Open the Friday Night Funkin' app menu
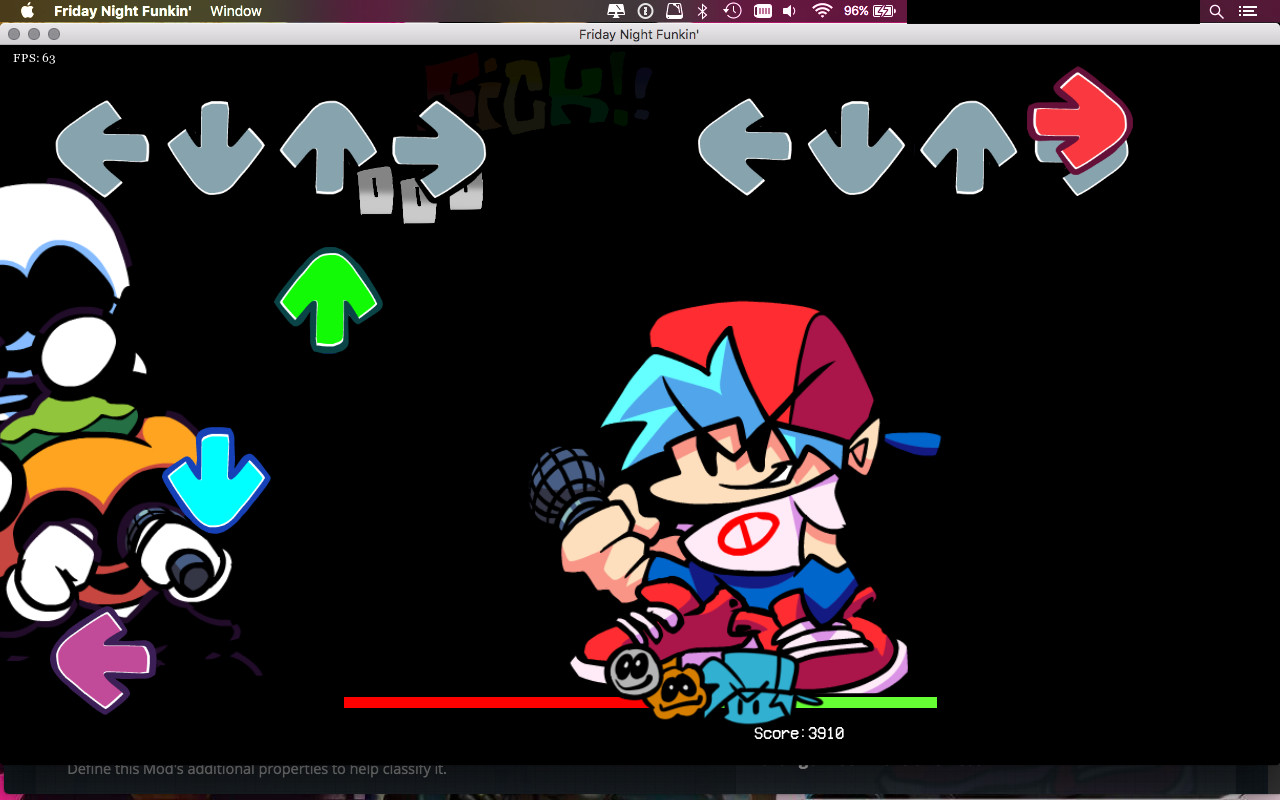1280x800 pixels. point(122,11)
